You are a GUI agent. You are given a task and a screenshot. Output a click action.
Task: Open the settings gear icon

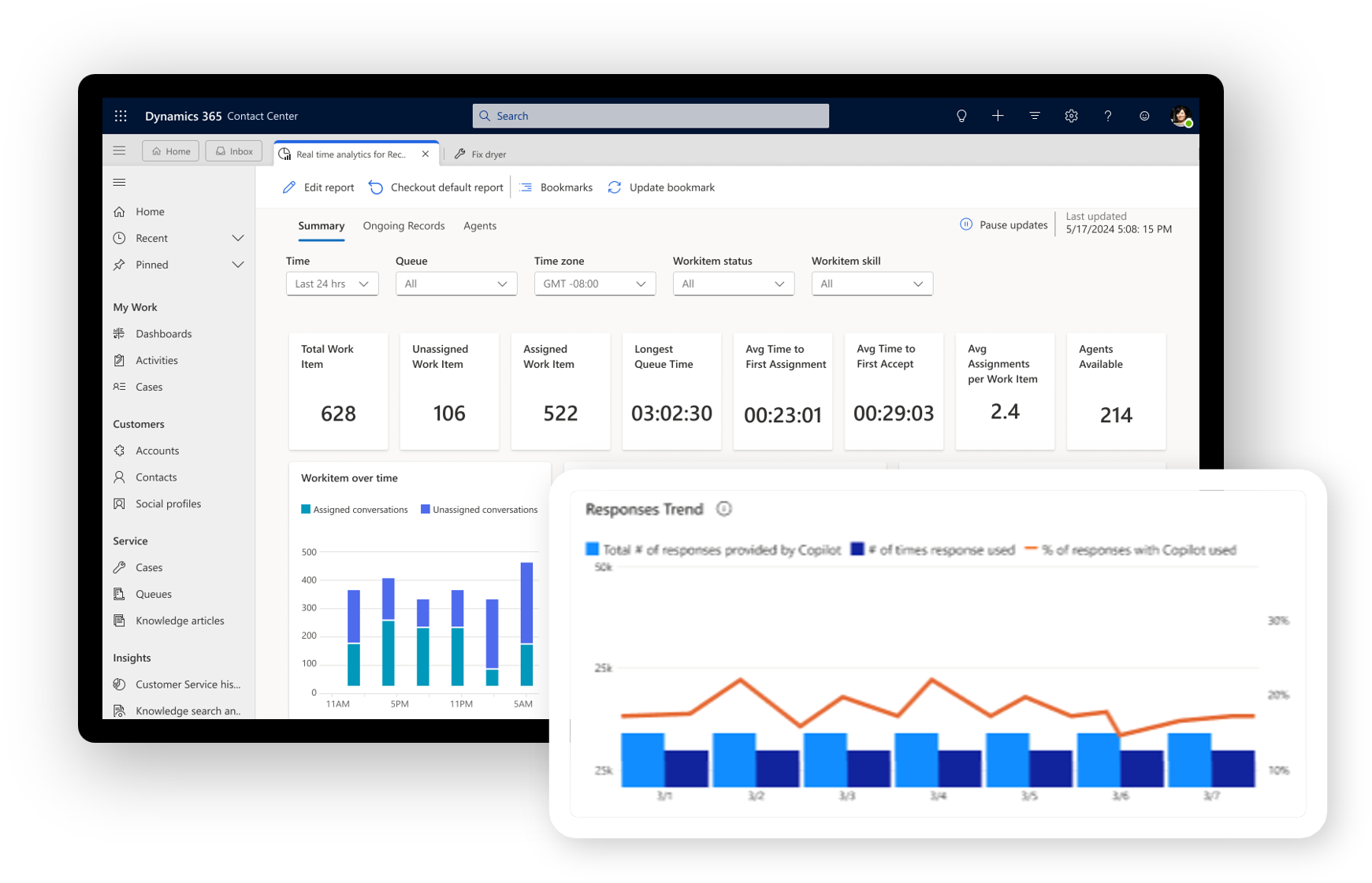tap(1071, 116)
